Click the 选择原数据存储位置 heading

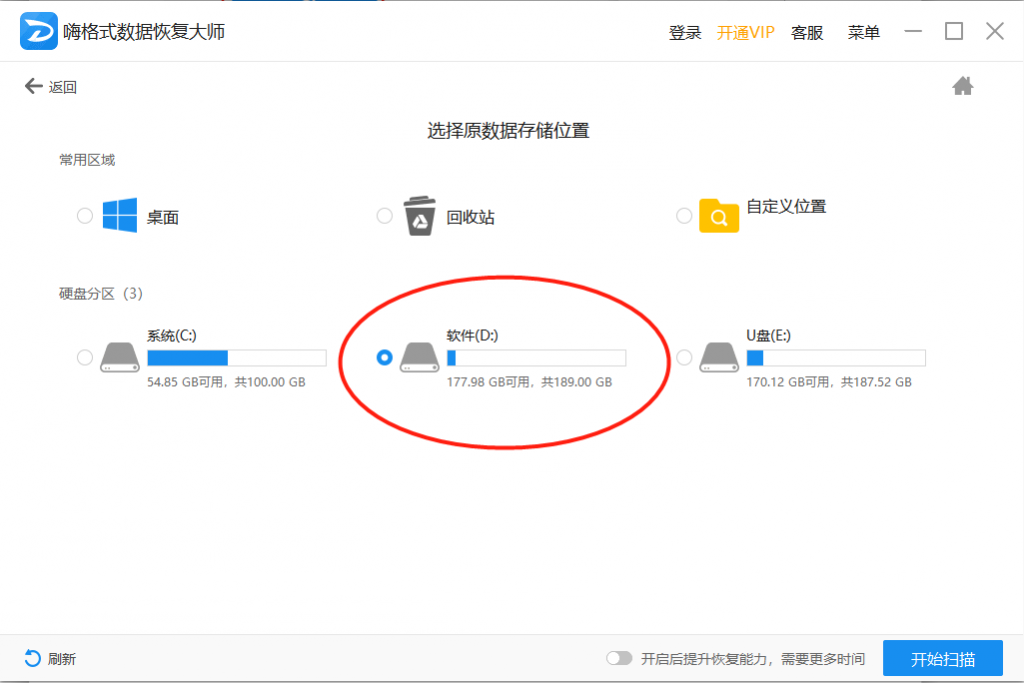point(508,131)
